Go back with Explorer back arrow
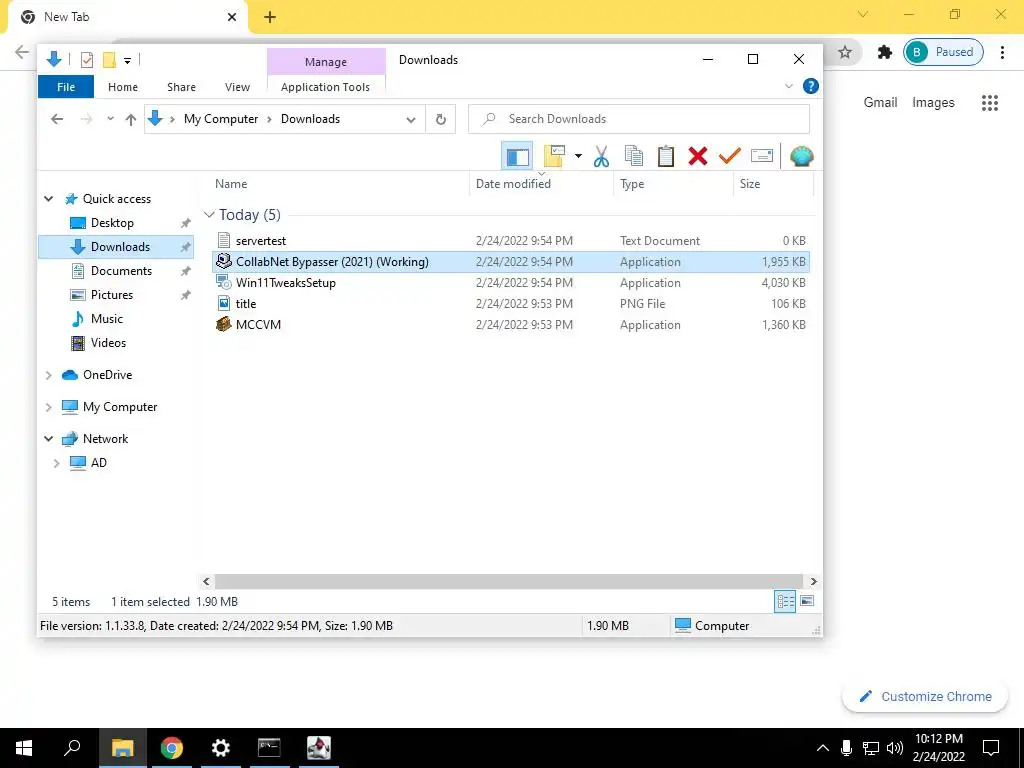The image size is (1024, 768). click(57, 119)
